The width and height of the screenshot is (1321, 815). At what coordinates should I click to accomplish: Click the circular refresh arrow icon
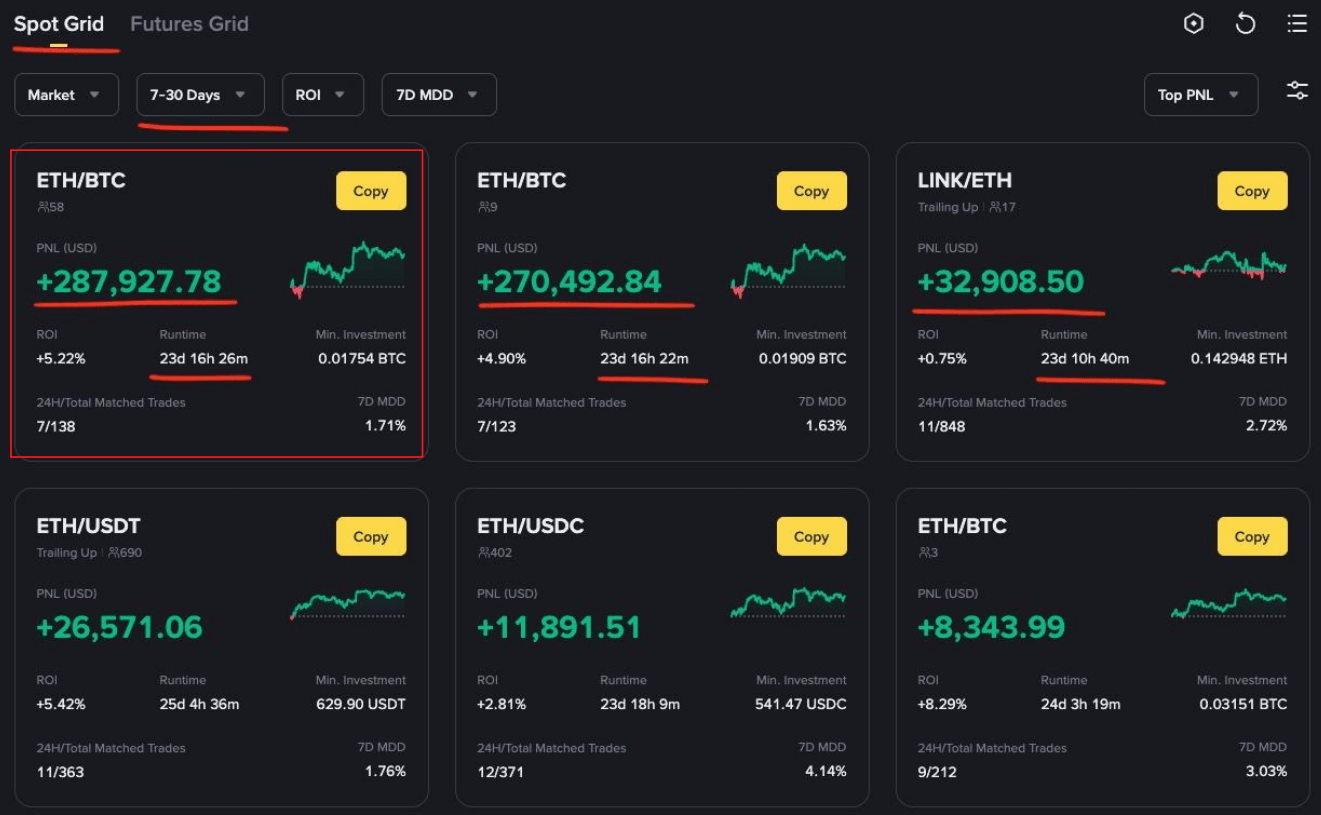(x=1245, y=24)
